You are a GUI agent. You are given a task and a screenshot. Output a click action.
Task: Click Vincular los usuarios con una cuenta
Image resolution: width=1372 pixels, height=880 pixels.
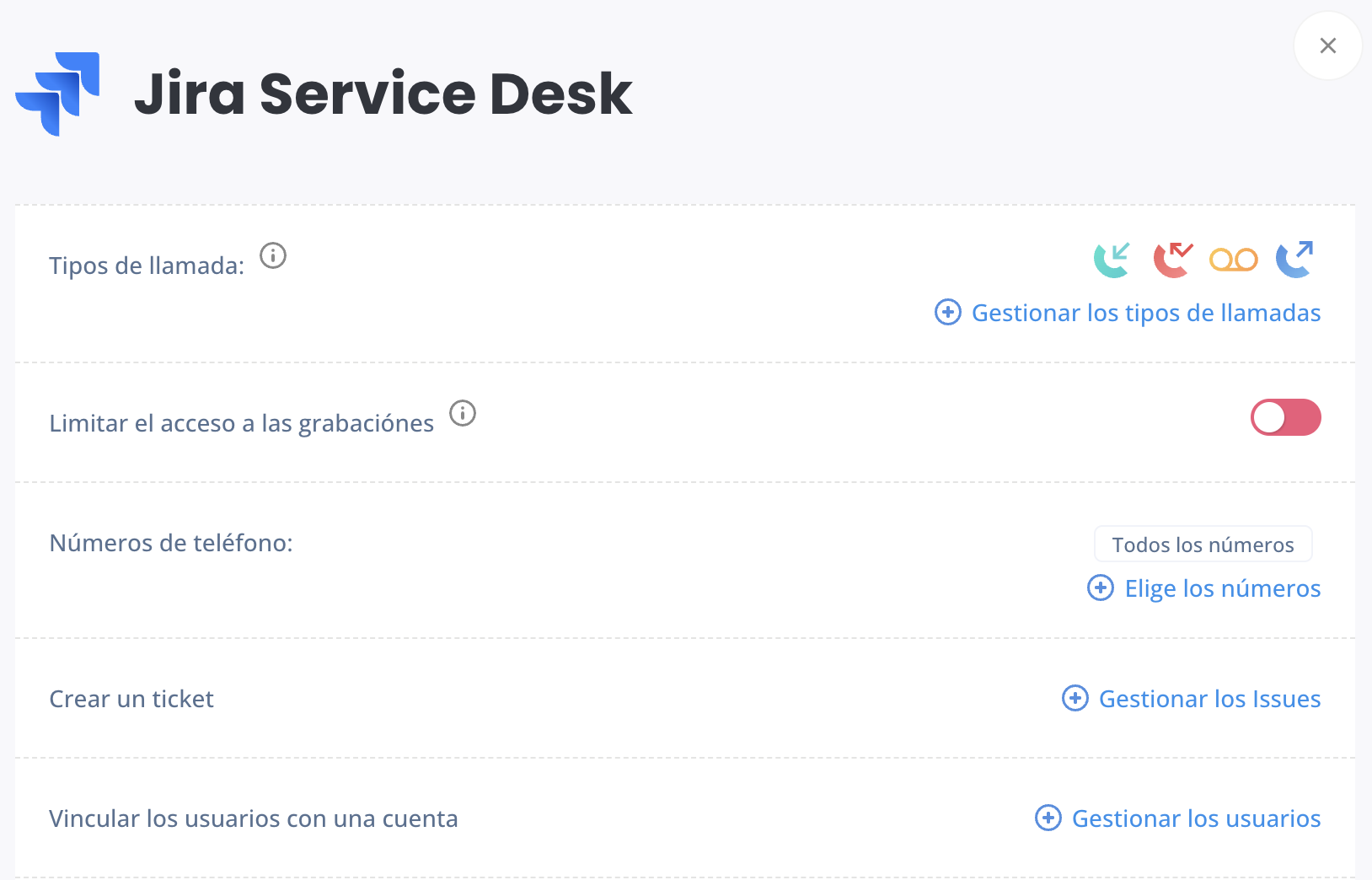(x=254, y=818)
